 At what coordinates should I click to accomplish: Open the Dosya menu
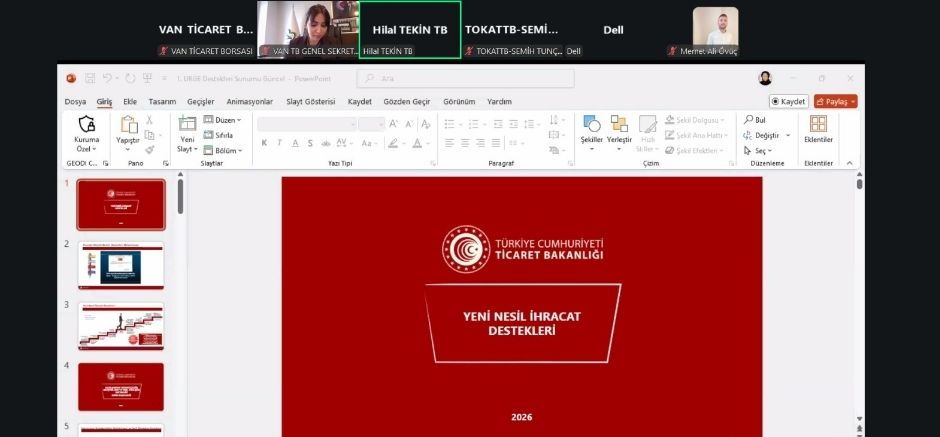75,102
